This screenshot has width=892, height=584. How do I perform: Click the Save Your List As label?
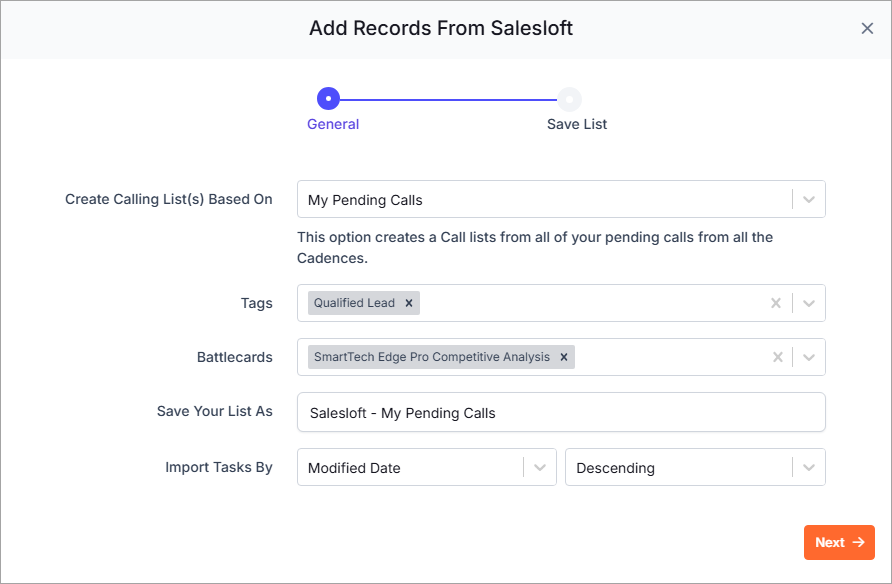coord(214,411)
